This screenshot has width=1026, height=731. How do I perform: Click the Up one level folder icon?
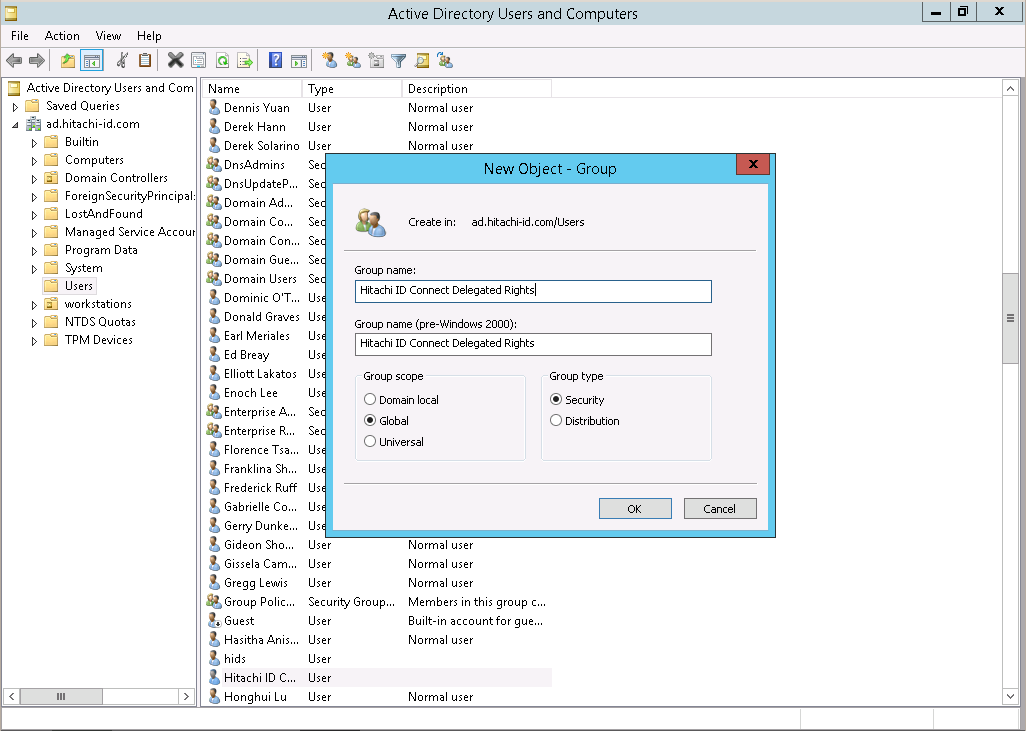point(68,61)
